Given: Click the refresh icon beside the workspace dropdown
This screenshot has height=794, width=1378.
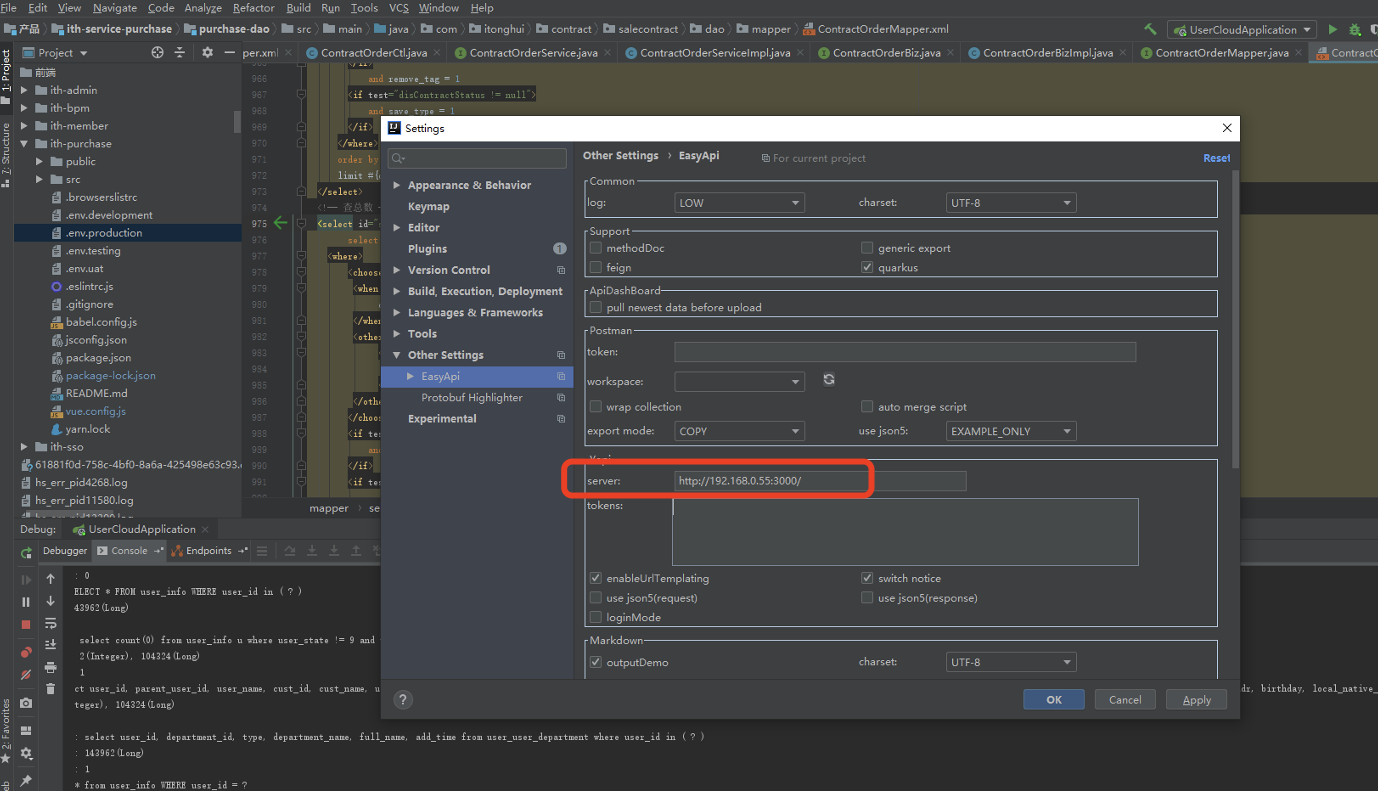Looking at the screenshot, I should [829, 380].
